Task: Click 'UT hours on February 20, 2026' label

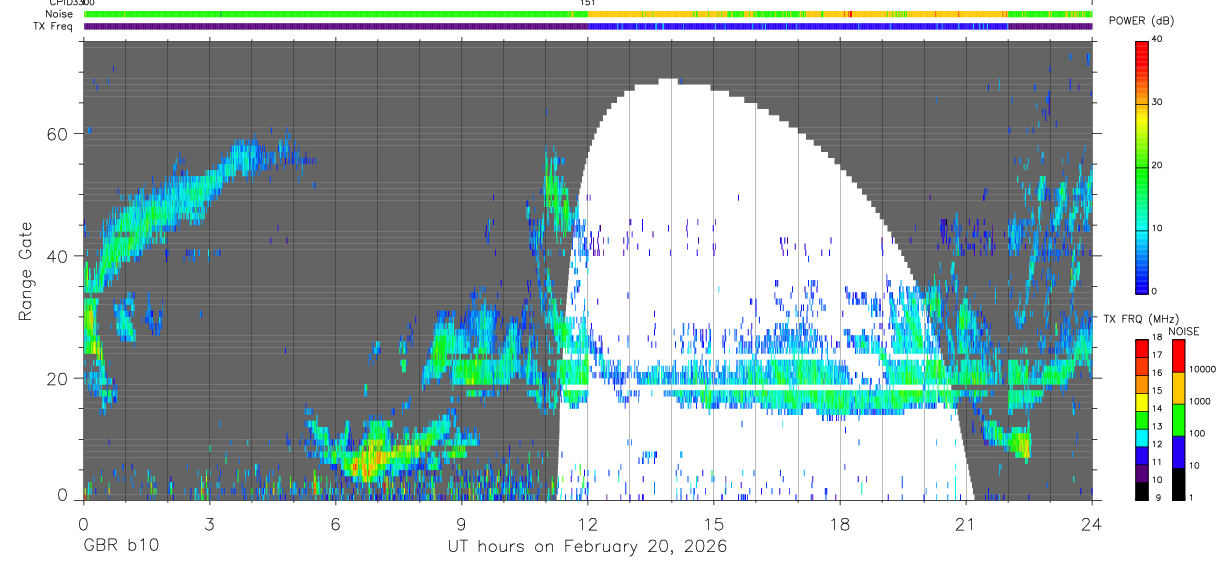Action: point(587,547)
